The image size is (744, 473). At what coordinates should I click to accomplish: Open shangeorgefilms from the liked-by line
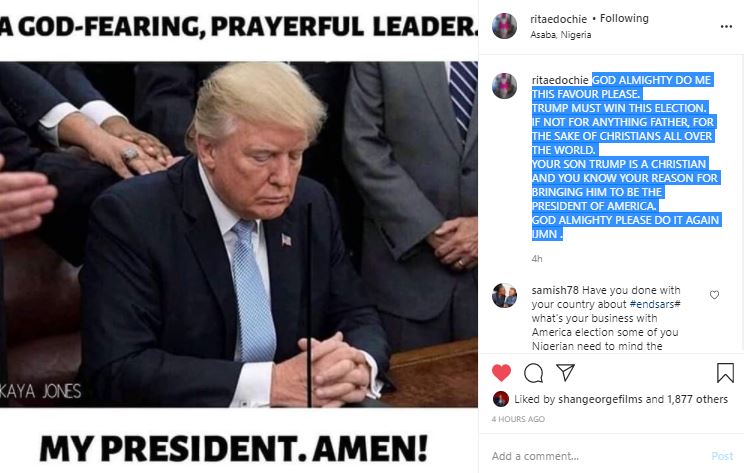point(600,399)
